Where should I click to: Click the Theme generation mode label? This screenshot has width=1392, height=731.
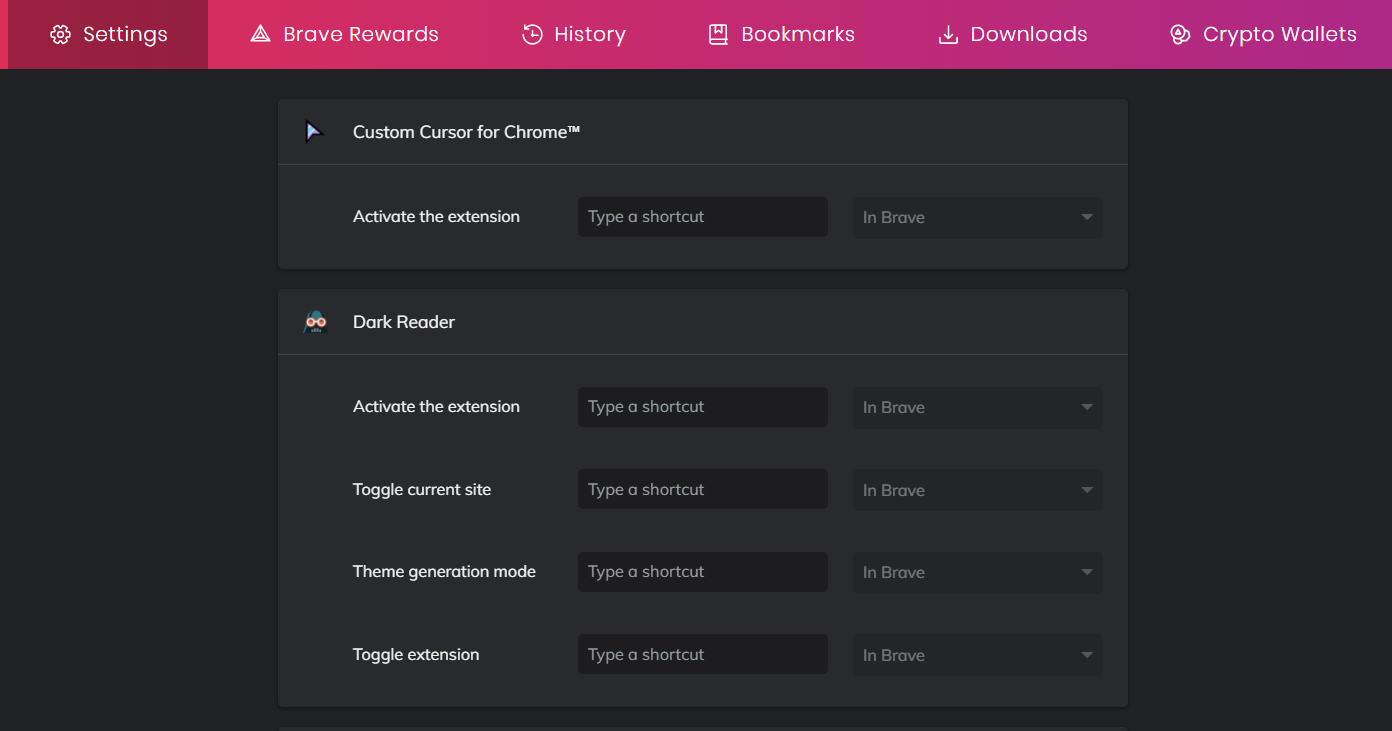coord(444,572)
